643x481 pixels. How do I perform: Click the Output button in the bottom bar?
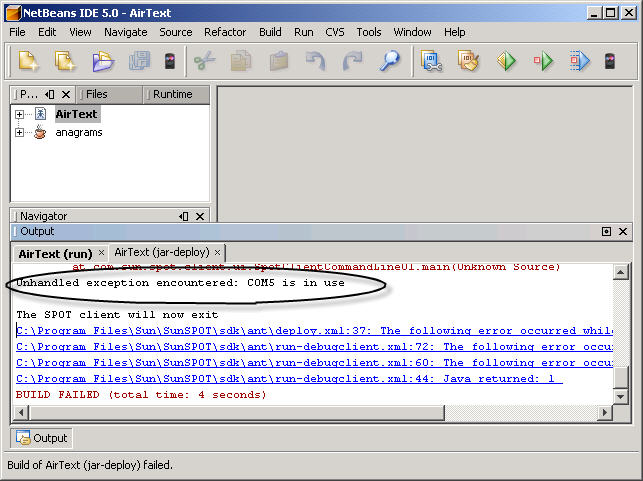[x=41, y=438]
